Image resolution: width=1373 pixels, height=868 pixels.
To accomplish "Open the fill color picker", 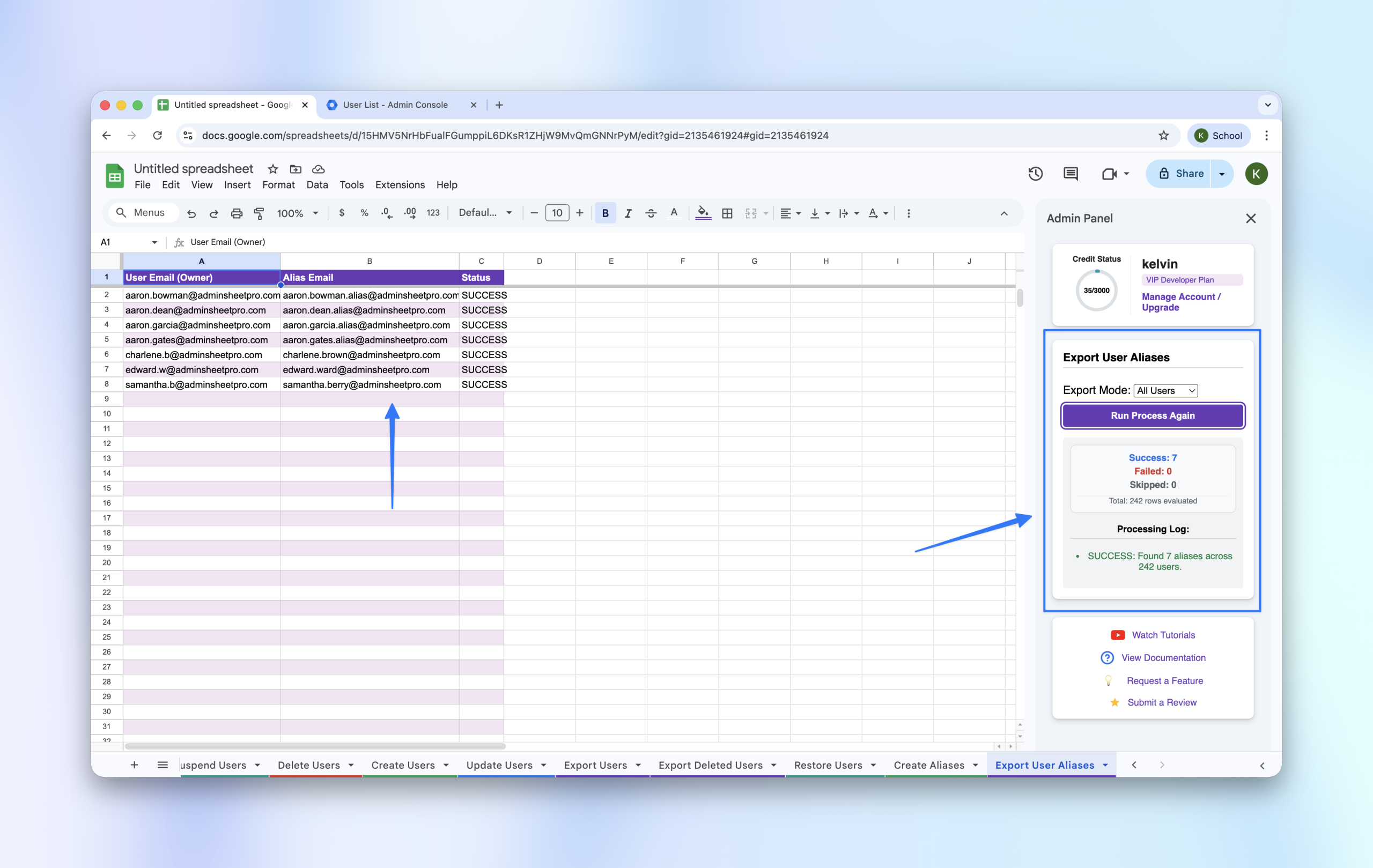I will click(x=703, y=213).
